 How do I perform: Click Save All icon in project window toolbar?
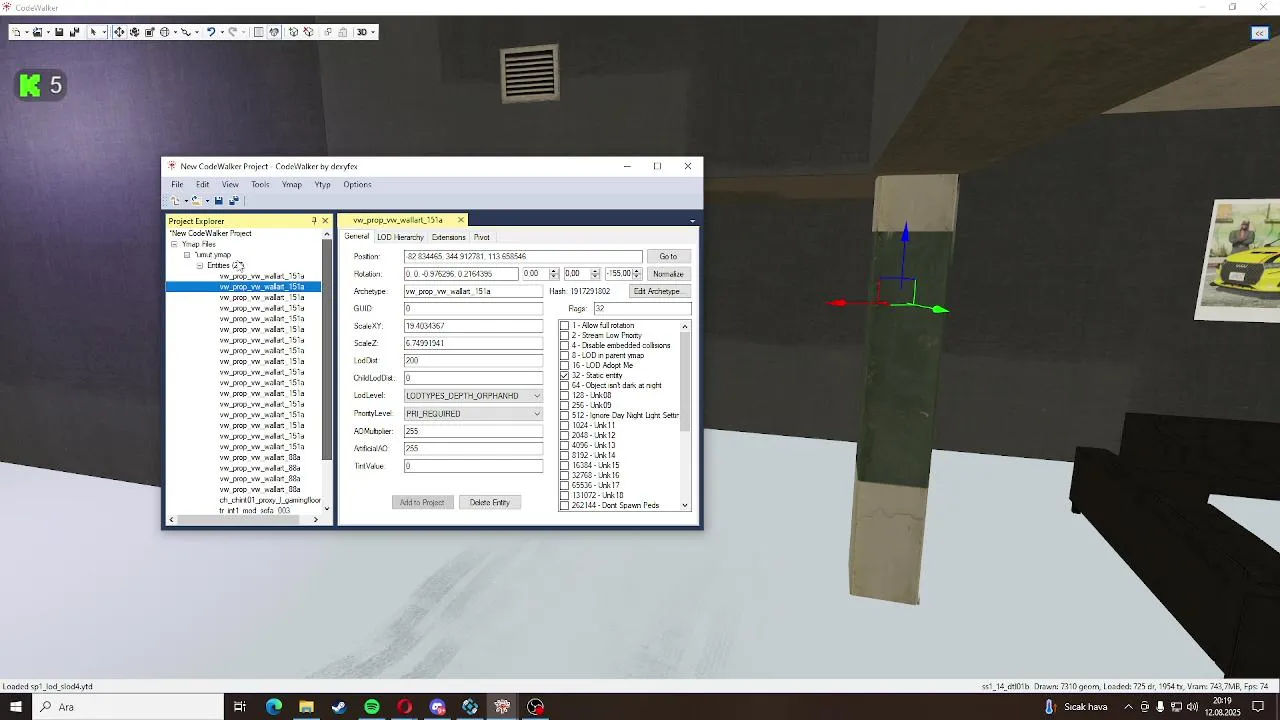(234, 201)
